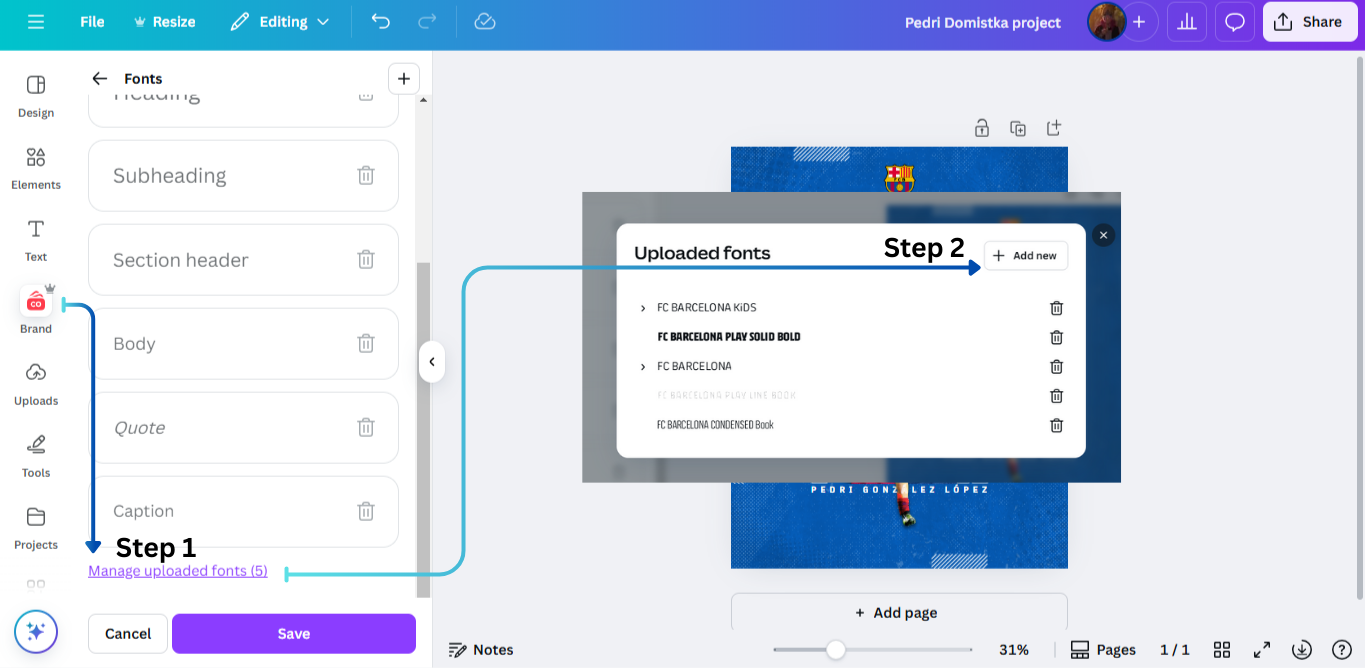Click Add new in Uploaded fonts

pyautogui.click(x=1026, y=256)
